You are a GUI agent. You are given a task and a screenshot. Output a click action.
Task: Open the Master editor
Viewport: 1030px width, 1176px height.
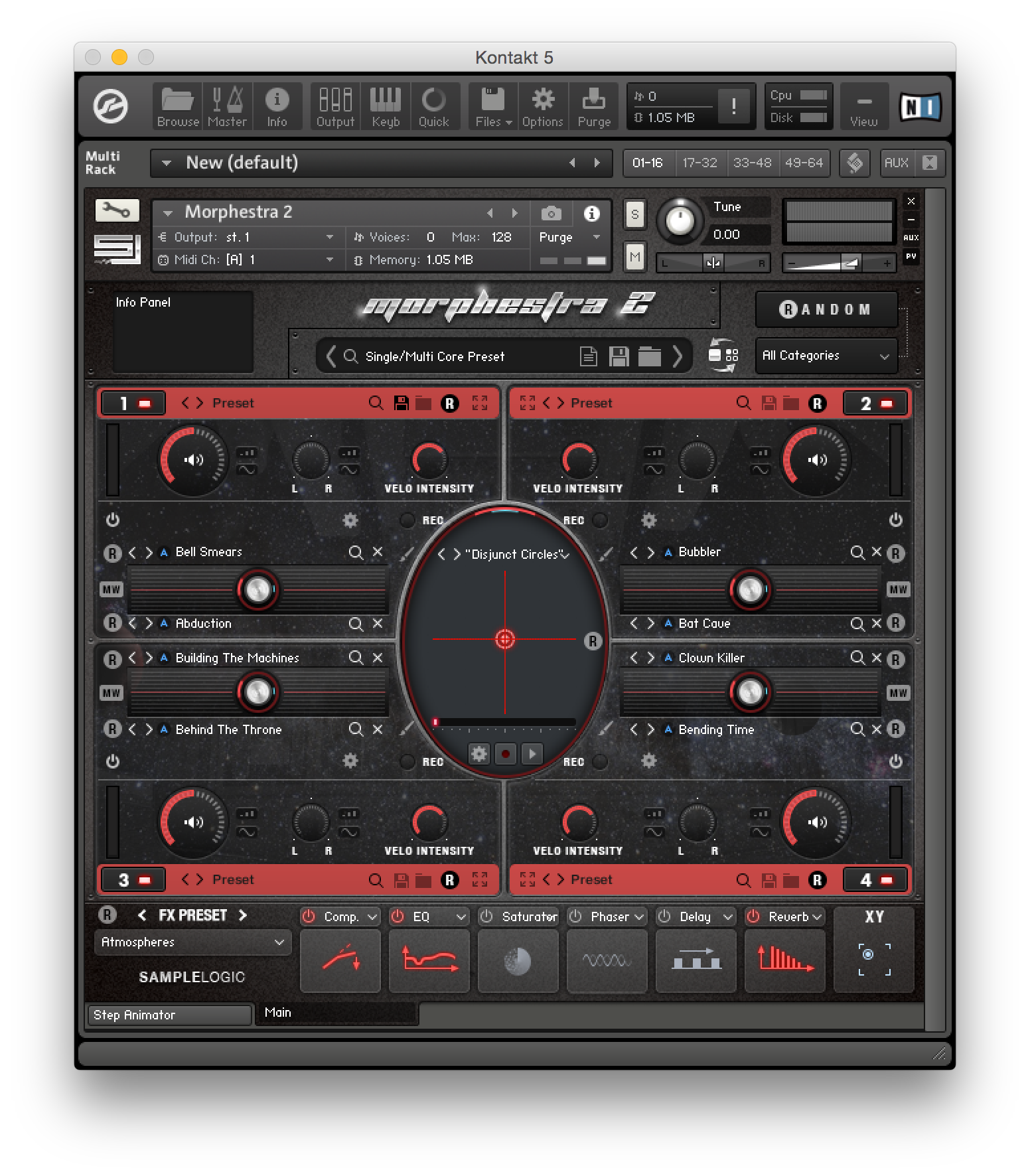coord(227,106)
